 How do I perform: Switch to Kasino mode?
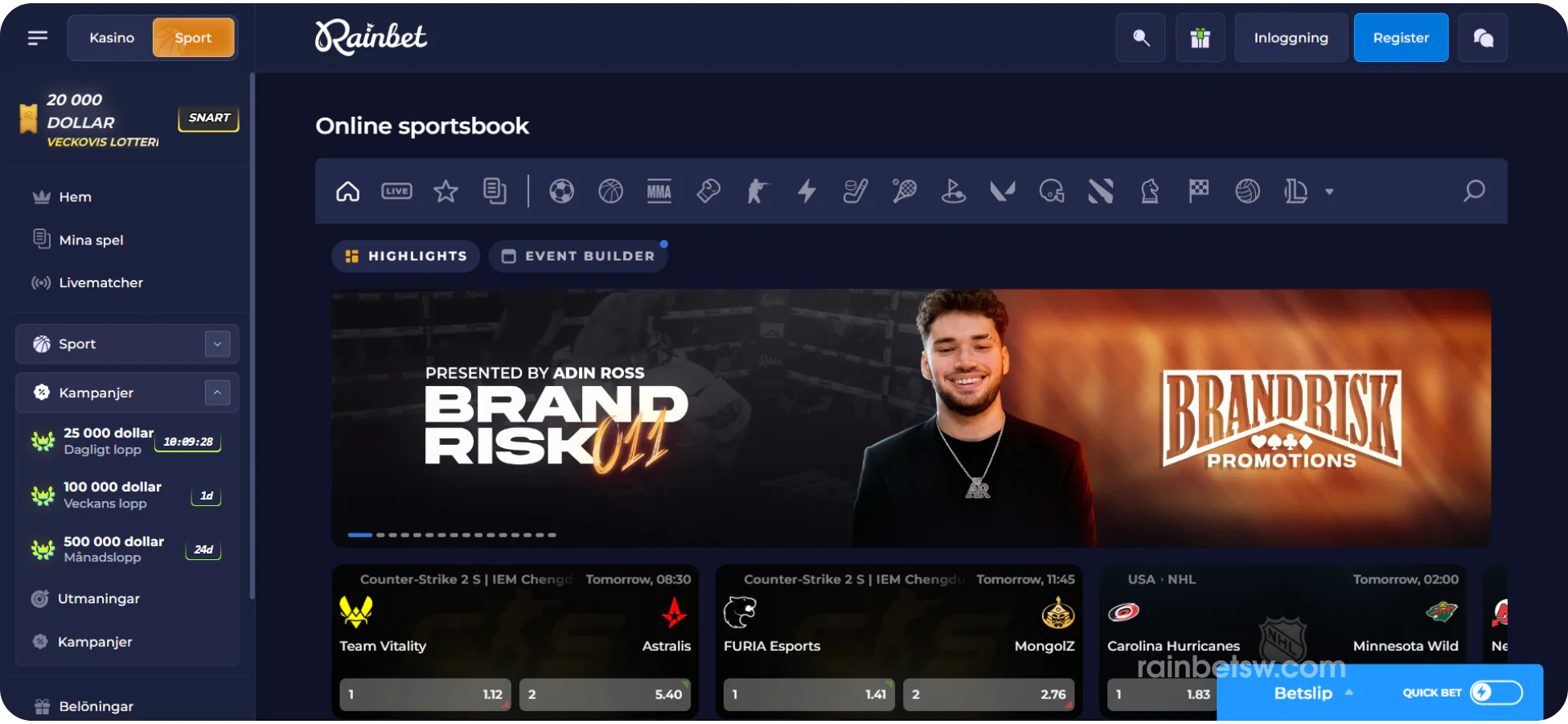click(112, 38)
